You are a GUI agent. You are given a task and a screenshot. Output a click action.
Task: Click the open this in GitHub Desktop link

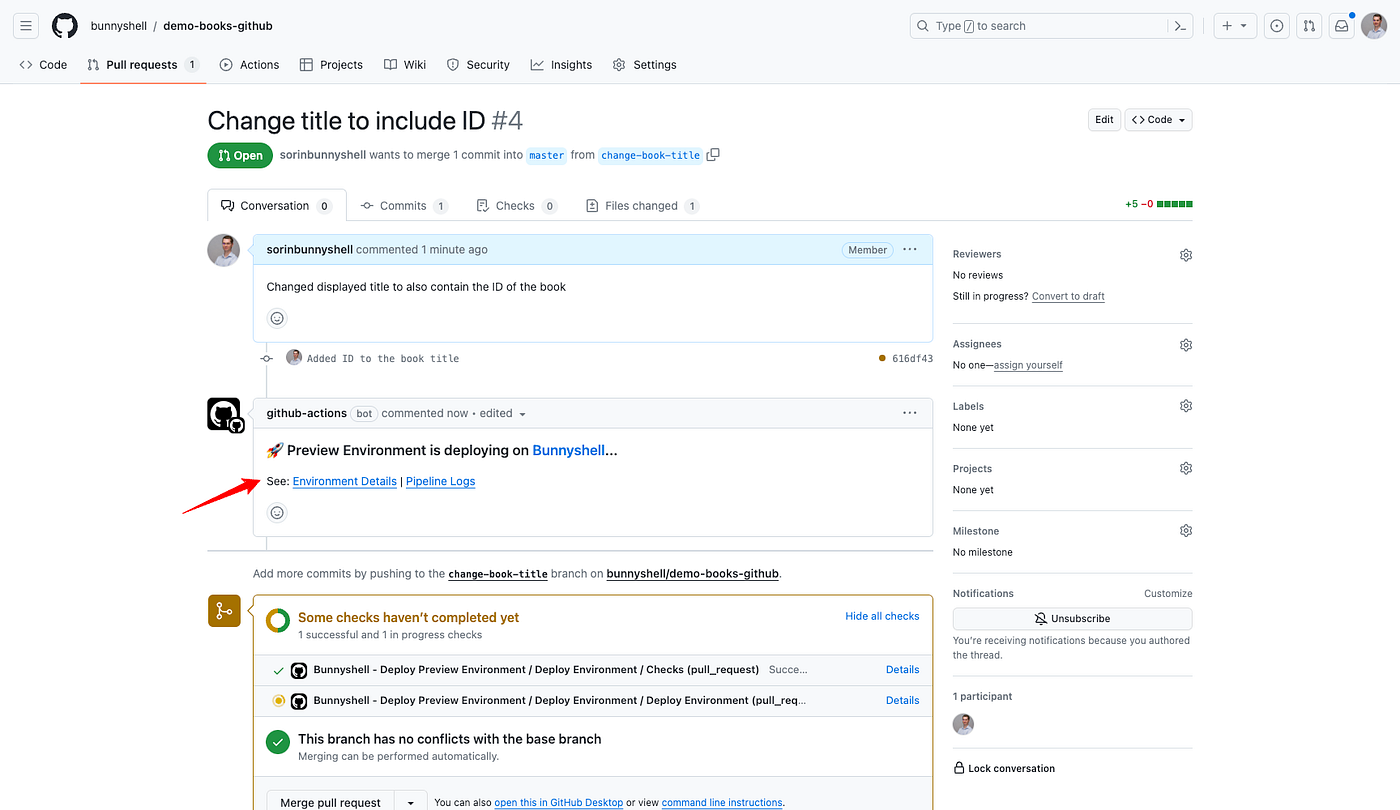coord(558,803)
